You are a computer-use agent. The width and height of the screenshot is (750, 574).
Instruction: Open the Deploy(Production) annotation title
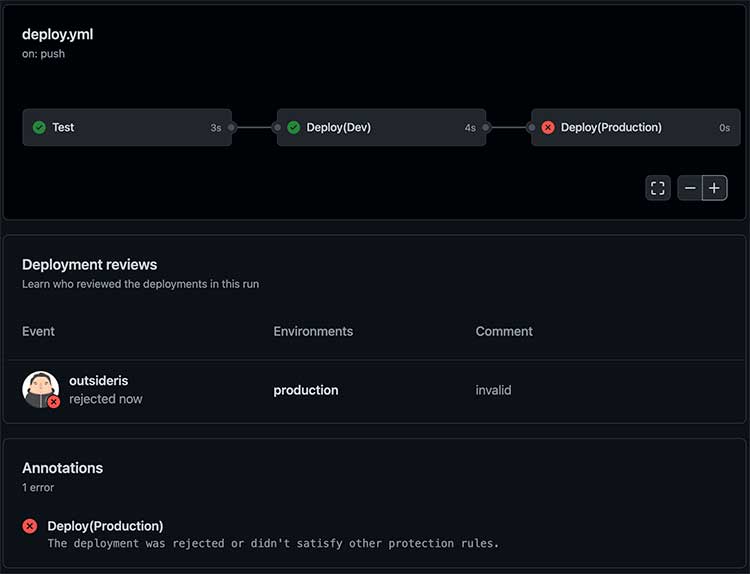click(105, 526)
